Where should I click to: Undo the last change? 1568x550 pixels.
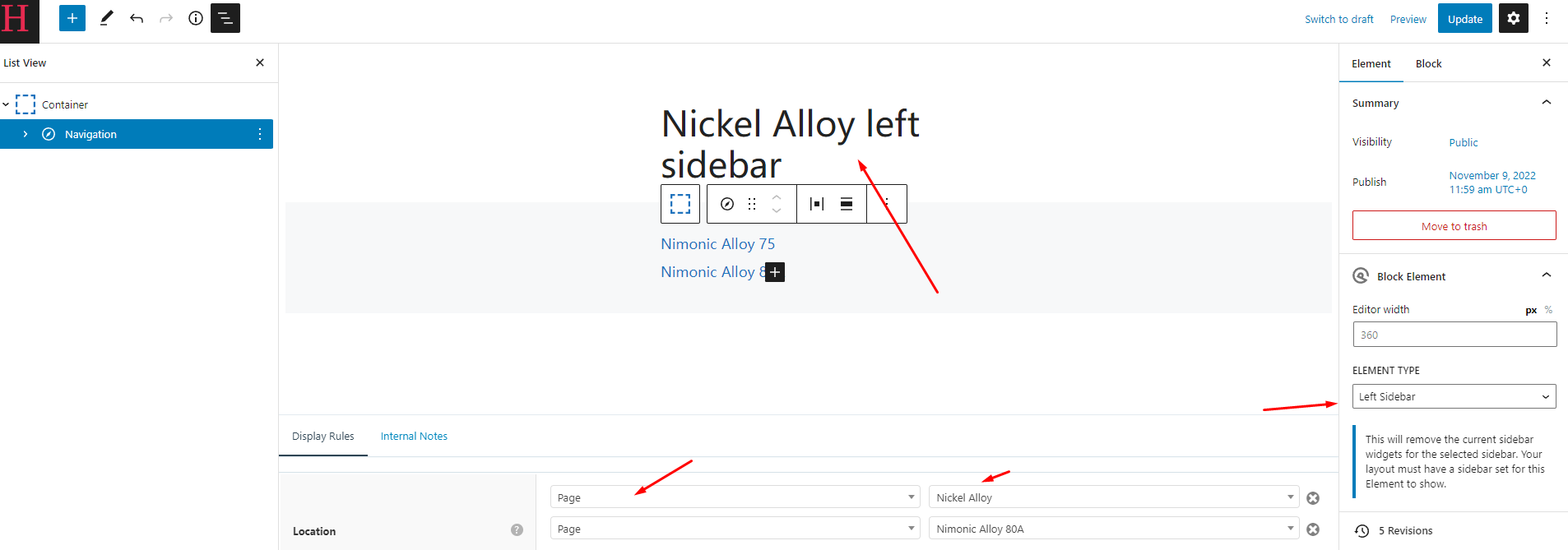point(137,18)
